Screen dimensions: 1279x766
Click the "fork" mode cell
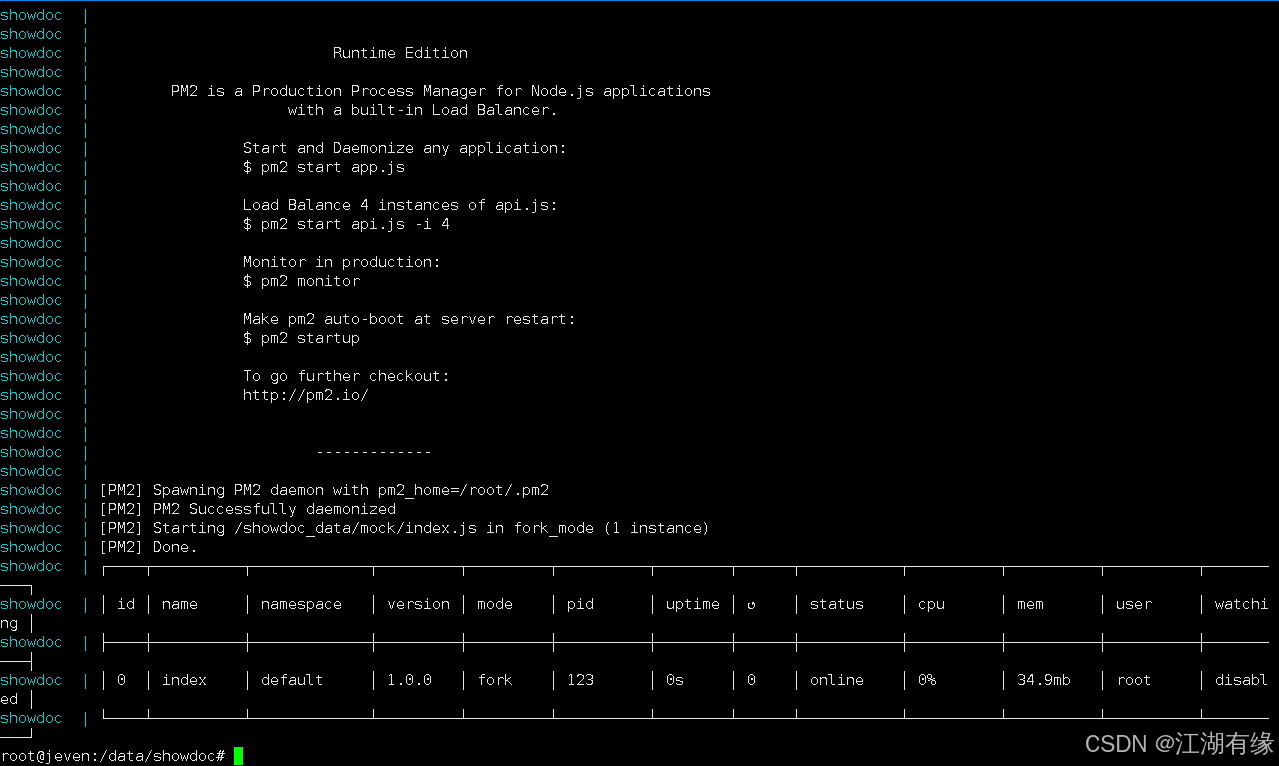point(495,680)
